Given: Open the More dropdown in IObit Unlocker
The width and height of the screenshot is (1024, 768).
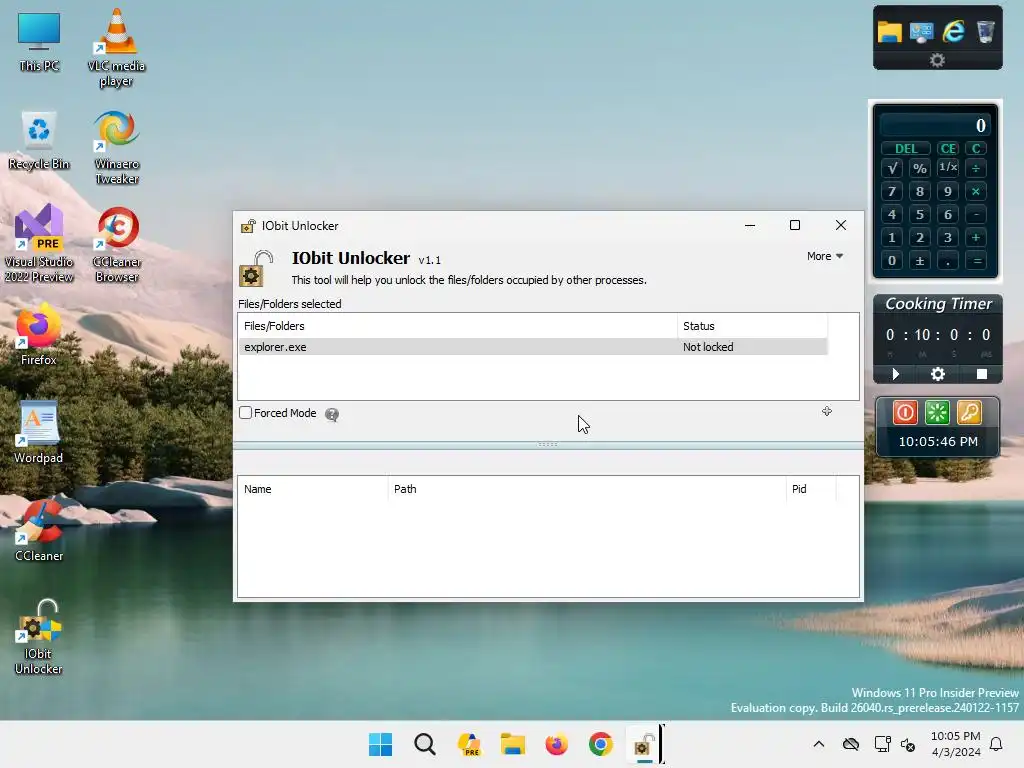Looking at the screenshot, I should pos(825,256).
